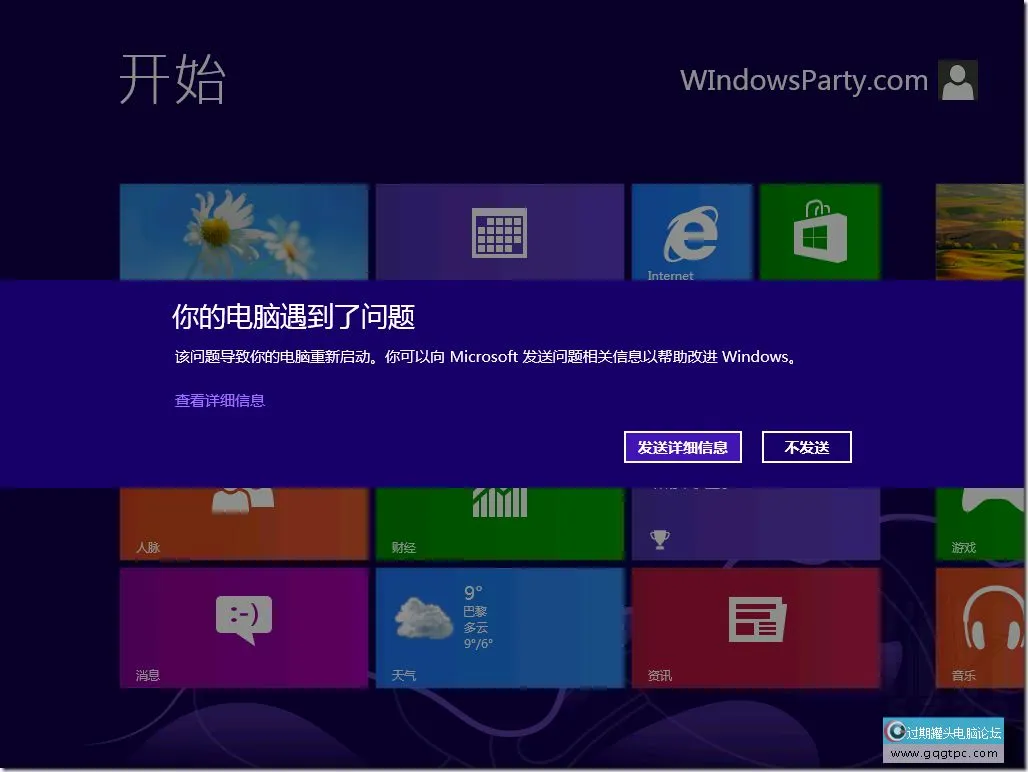Open the 人脉 People tile
This screenshot has height=772, width=1028.
pyautogui.click(x=243, y=523)
